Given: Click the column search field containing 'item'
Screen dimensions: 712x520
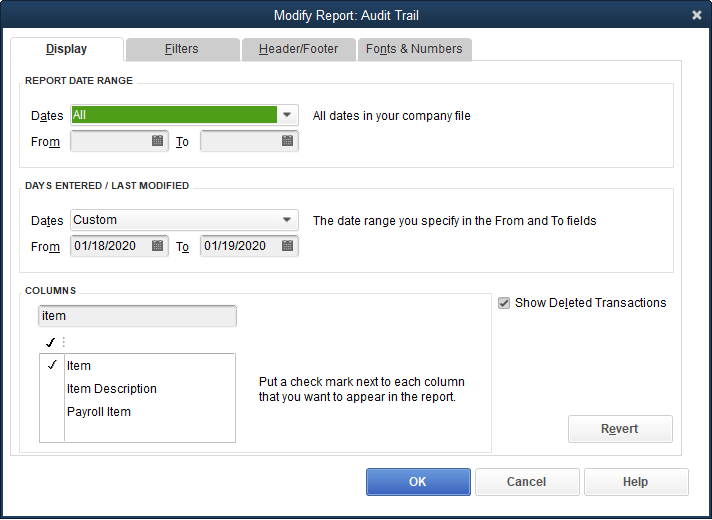Looking at the screenshot, I should pyautogui.click(x=137, y=316).
